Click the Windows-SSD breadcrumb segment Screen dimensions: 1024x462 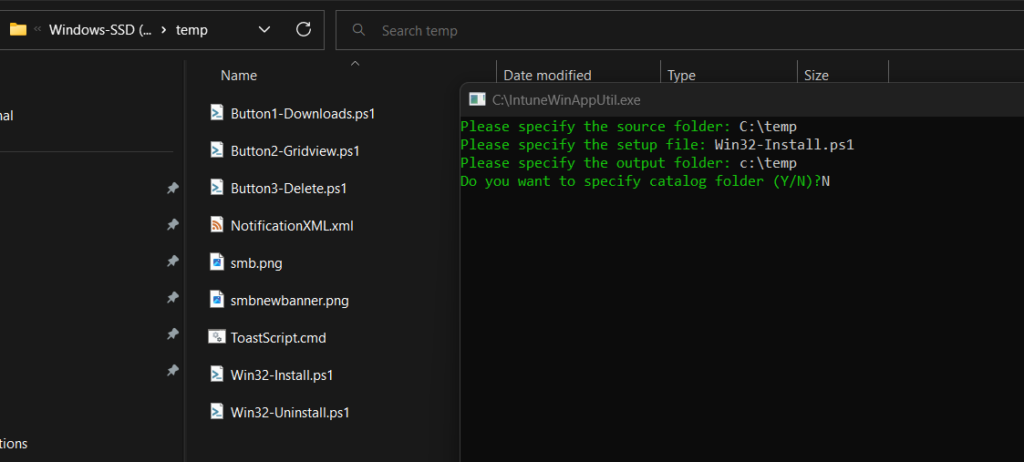point(100,30)
